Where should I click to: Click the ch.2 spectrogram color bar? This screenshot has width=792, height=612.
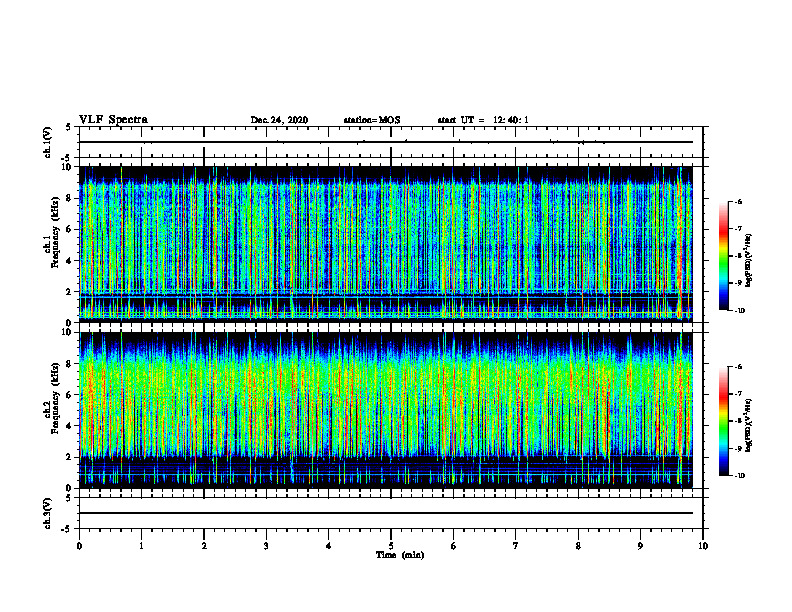click(x=723, y=421)
